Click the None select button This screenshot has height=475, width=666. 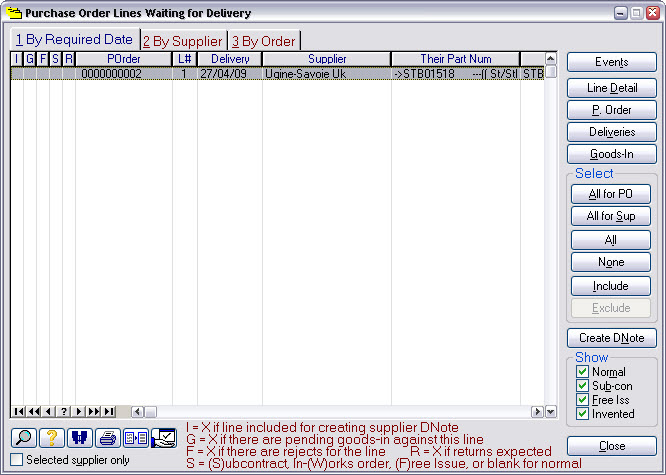611,262
